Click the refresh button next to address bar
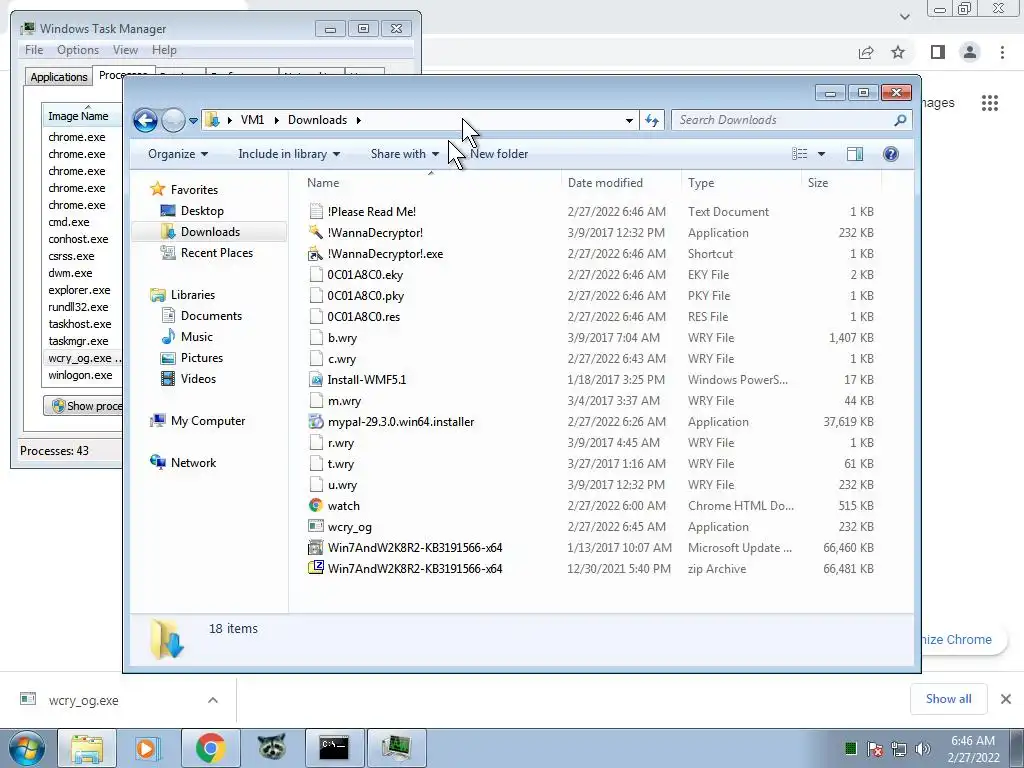1024x768 pixels. pyautogui.click(x=652, y=120)
